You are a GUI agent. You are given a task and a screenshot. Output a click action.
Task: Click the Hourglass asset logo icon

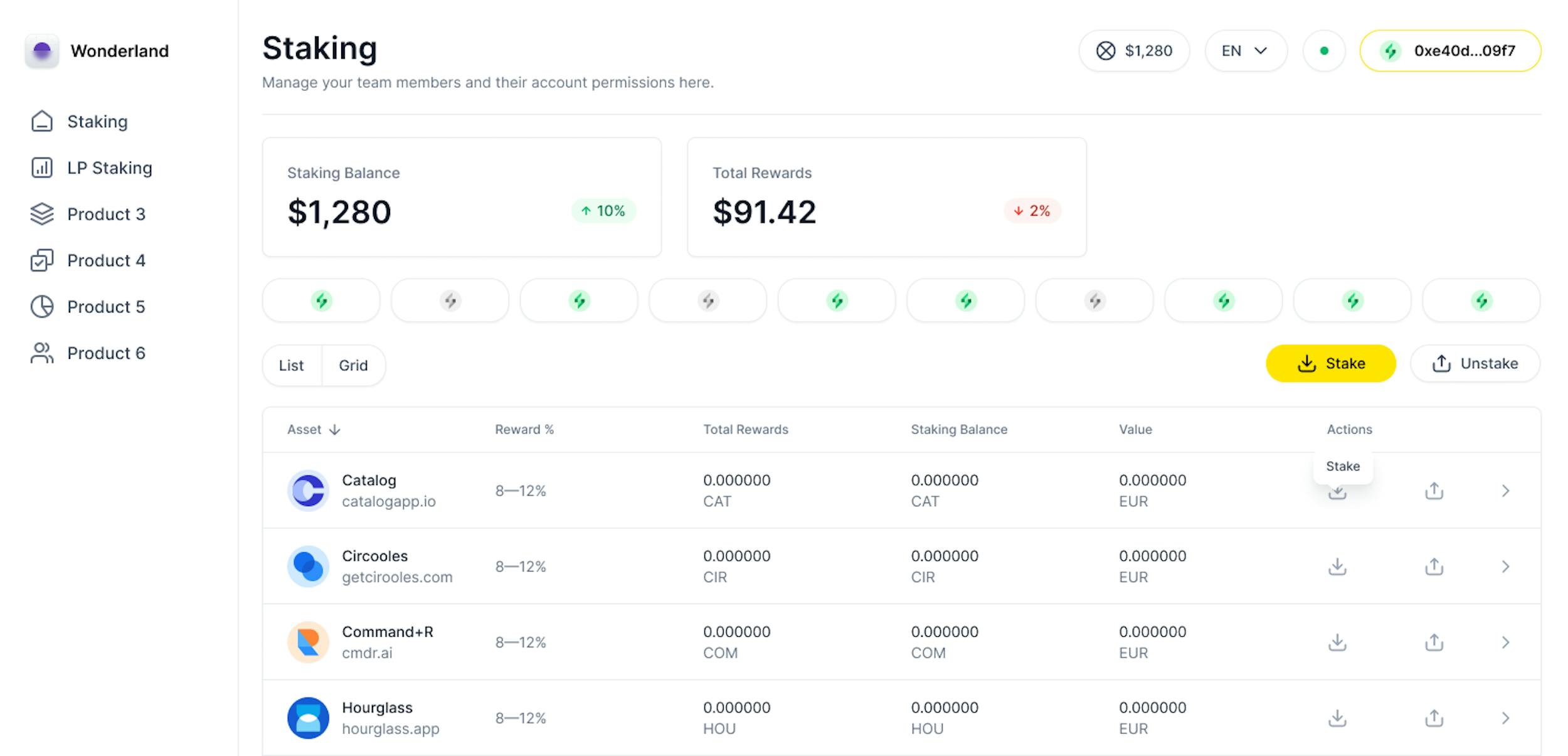[308, 718]
